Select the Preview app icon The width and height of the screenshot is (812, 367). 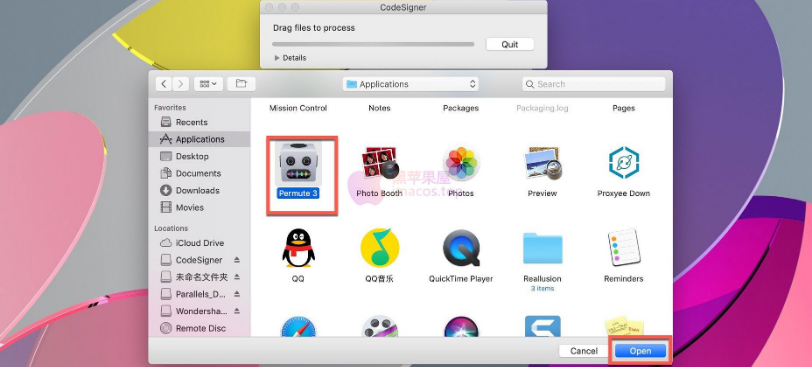(x=542, y=163)
